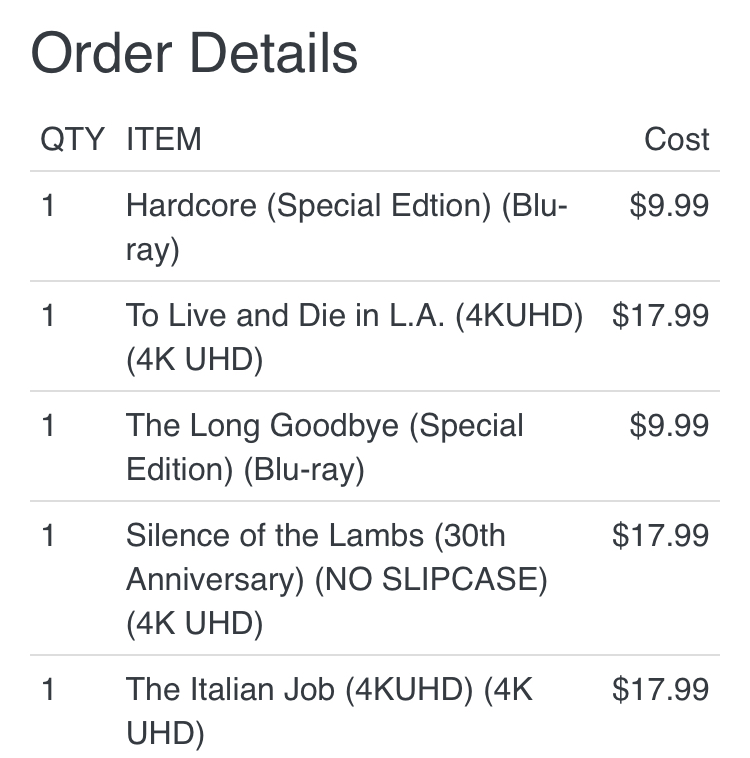This screenshot has height=758, width=750.
Task: Select quantity for To Live and Die in L.A.
Action: point(49,316)
